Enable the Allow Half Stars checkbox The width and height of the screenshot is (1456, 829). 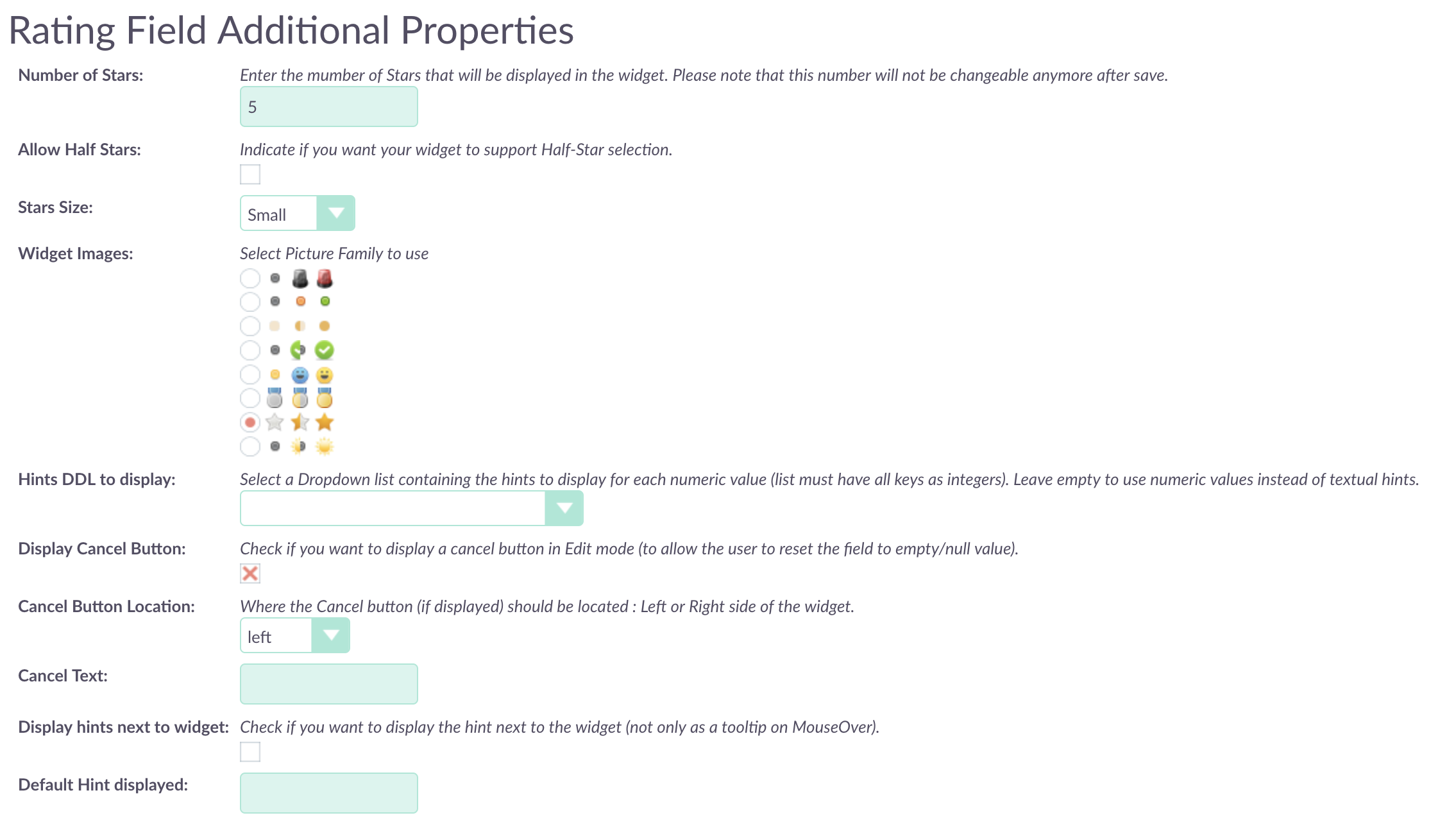point(250,174)
